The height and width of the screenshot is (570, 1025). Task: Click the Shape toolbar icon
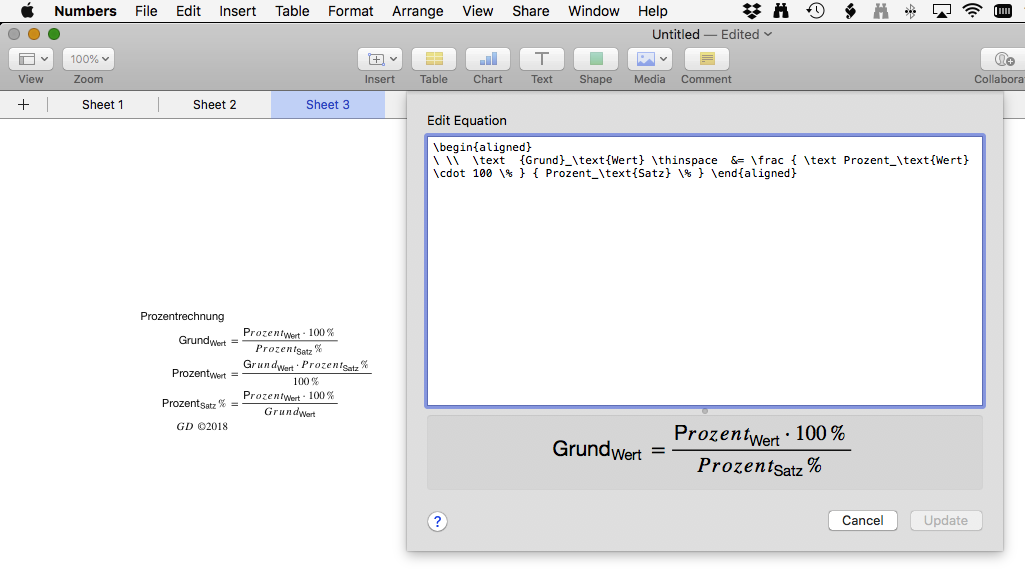click(596, 59)
